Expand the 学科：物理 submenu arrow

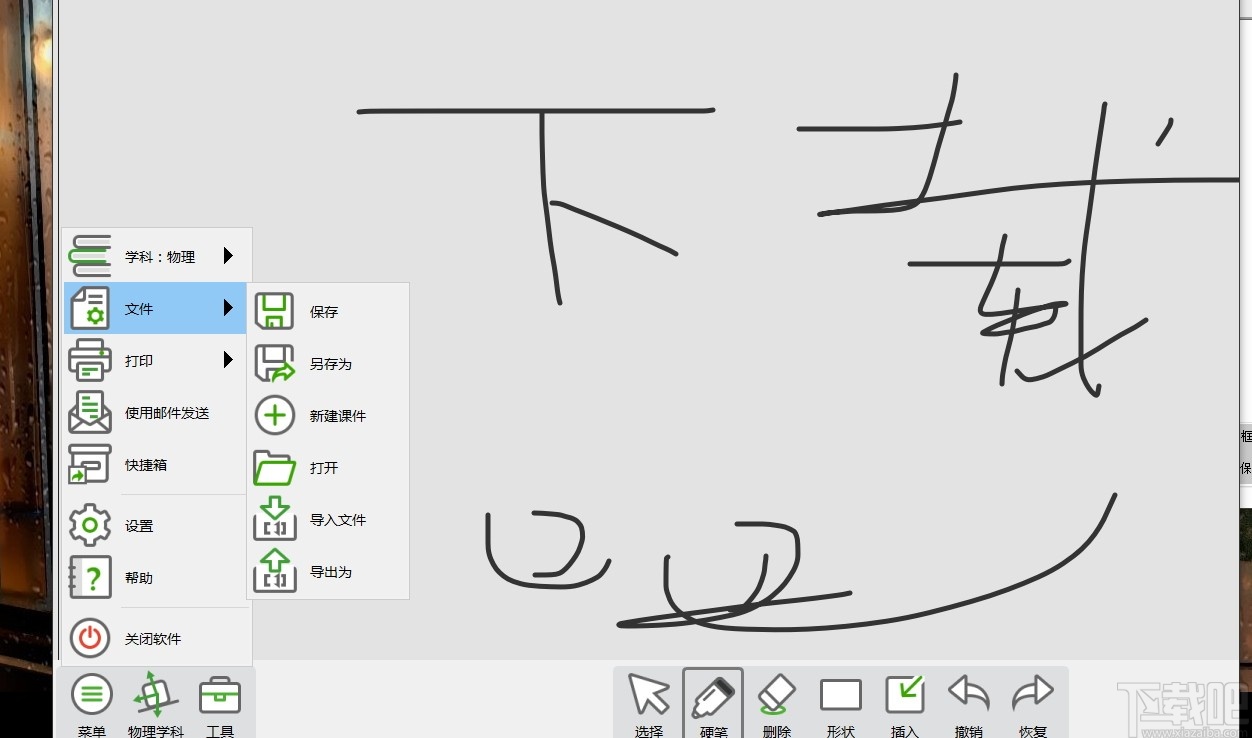[229, 255]
